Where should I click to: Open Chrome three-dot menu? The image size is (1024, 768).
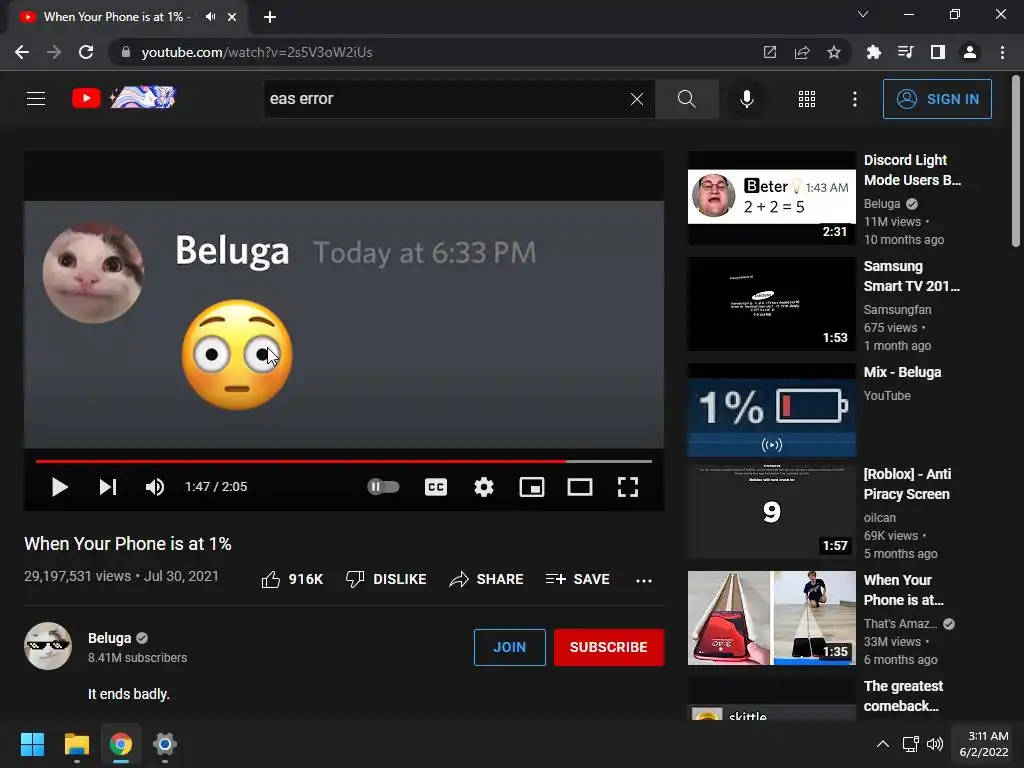point(1002,52)
